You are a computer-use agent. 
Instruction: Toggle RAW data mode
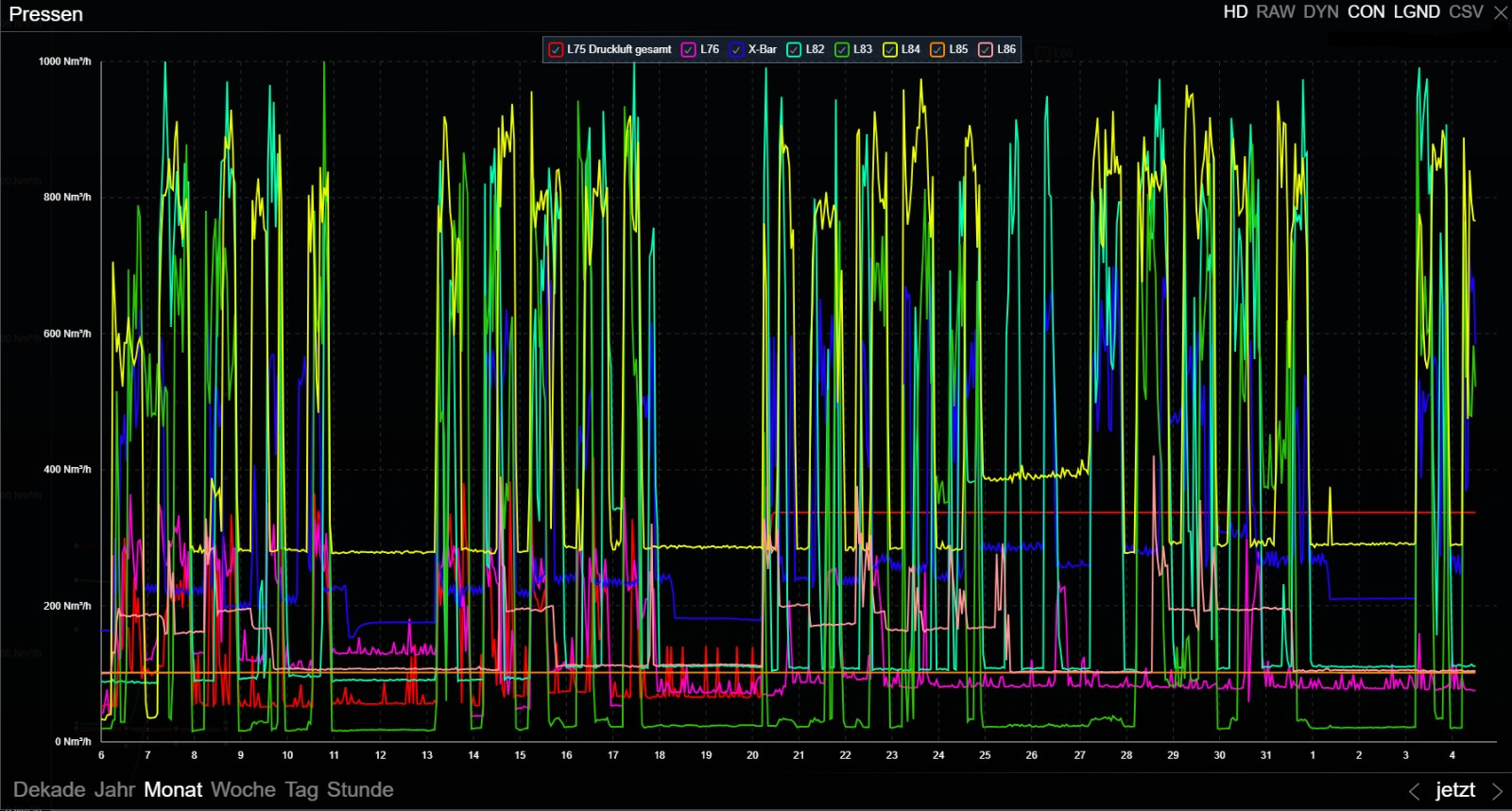tap(1275, 12)
